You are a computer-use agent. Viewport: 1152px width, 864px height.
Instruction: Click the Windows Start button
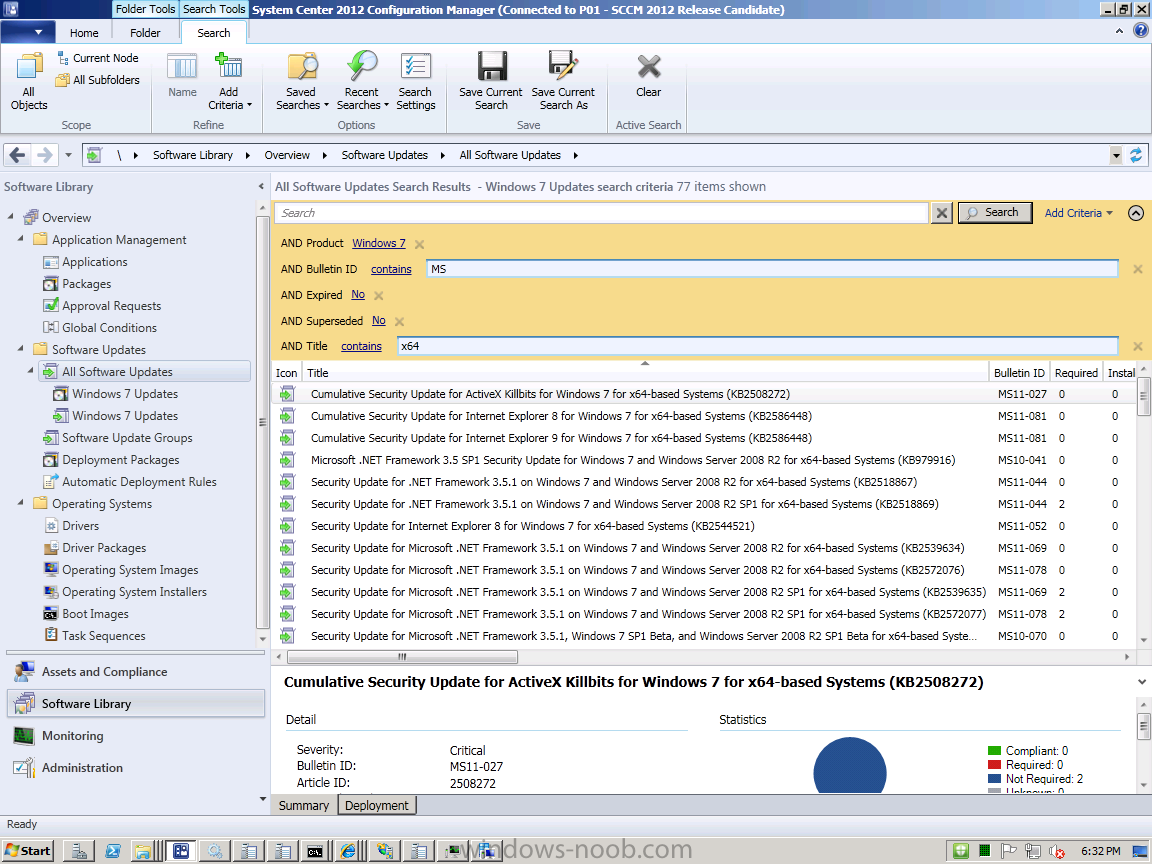tap(28, 851)
